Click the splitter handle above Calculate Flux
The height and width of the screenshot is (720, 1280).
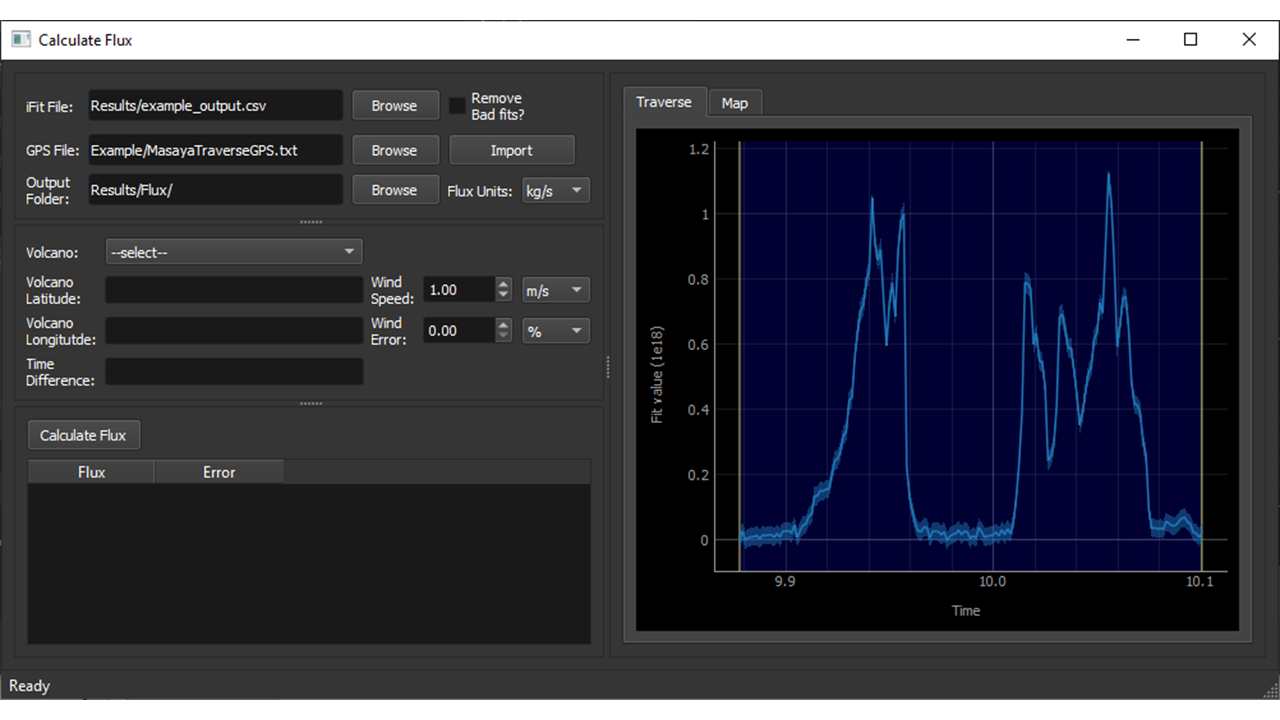(x=311, y=404)
